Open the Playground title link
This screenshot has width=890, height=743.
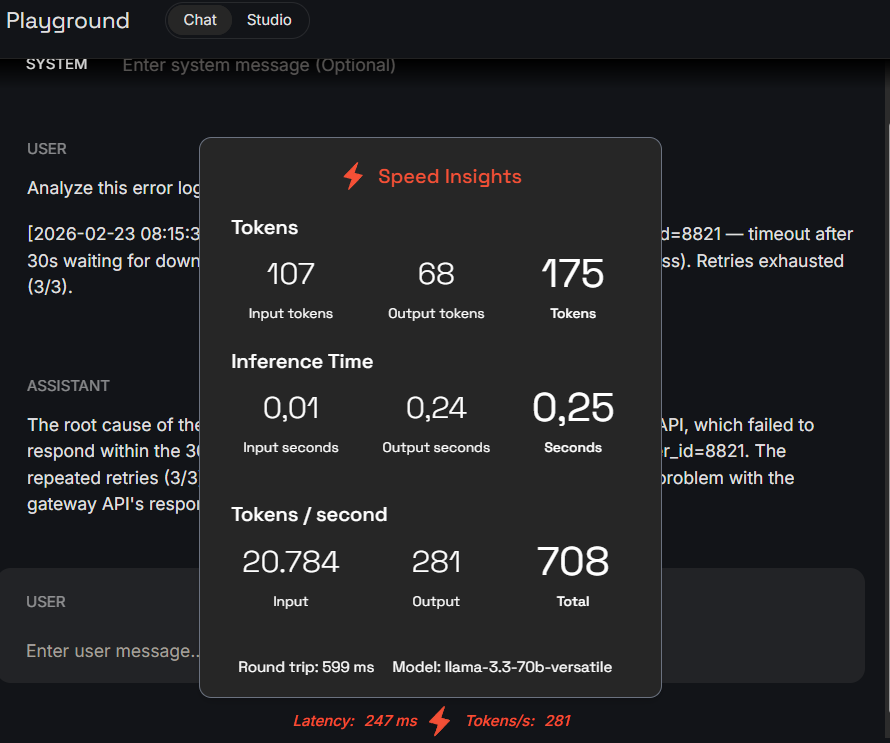[68, 21]
